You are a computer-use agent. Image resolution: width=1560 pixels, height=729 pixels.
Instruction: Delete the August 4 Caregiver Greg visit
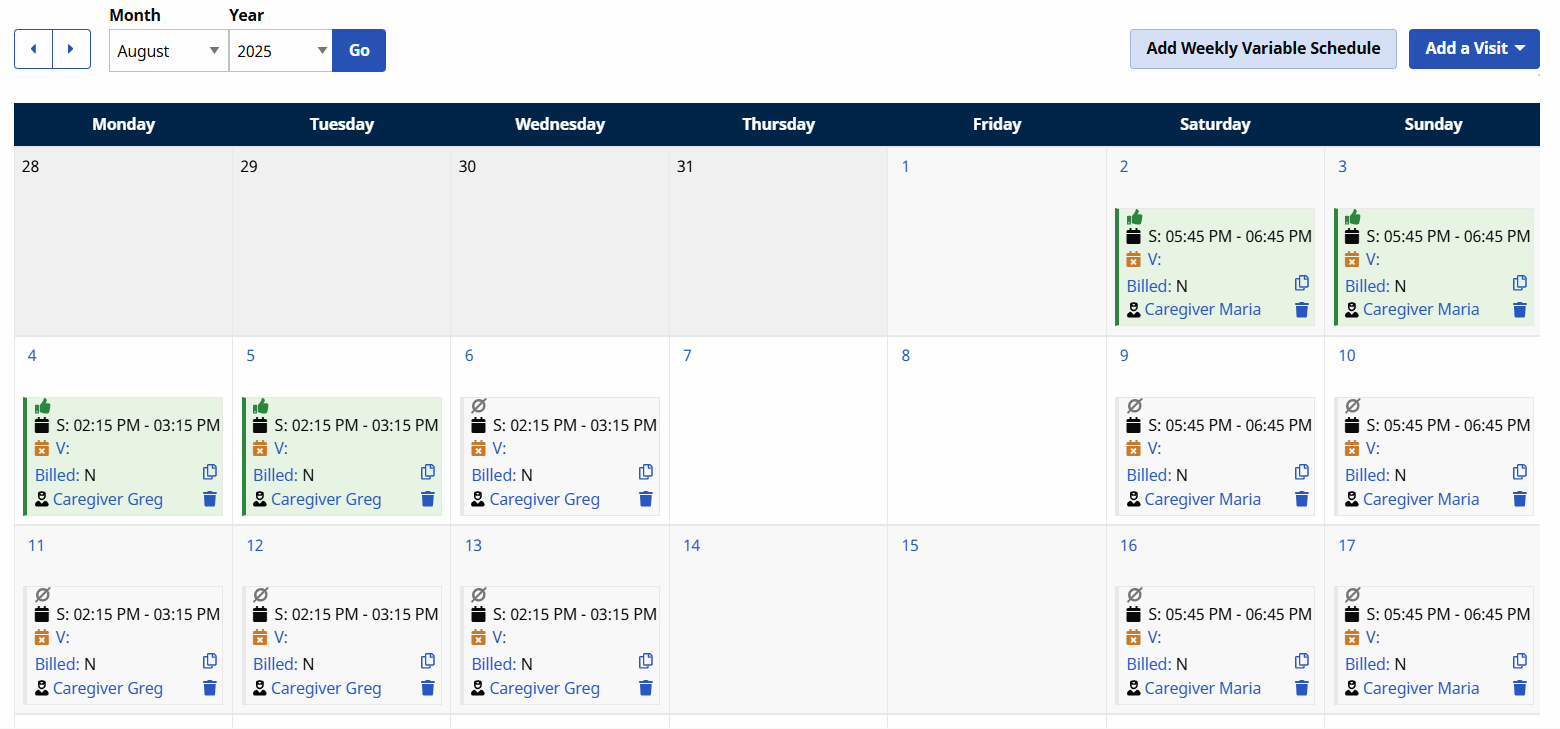210,499
